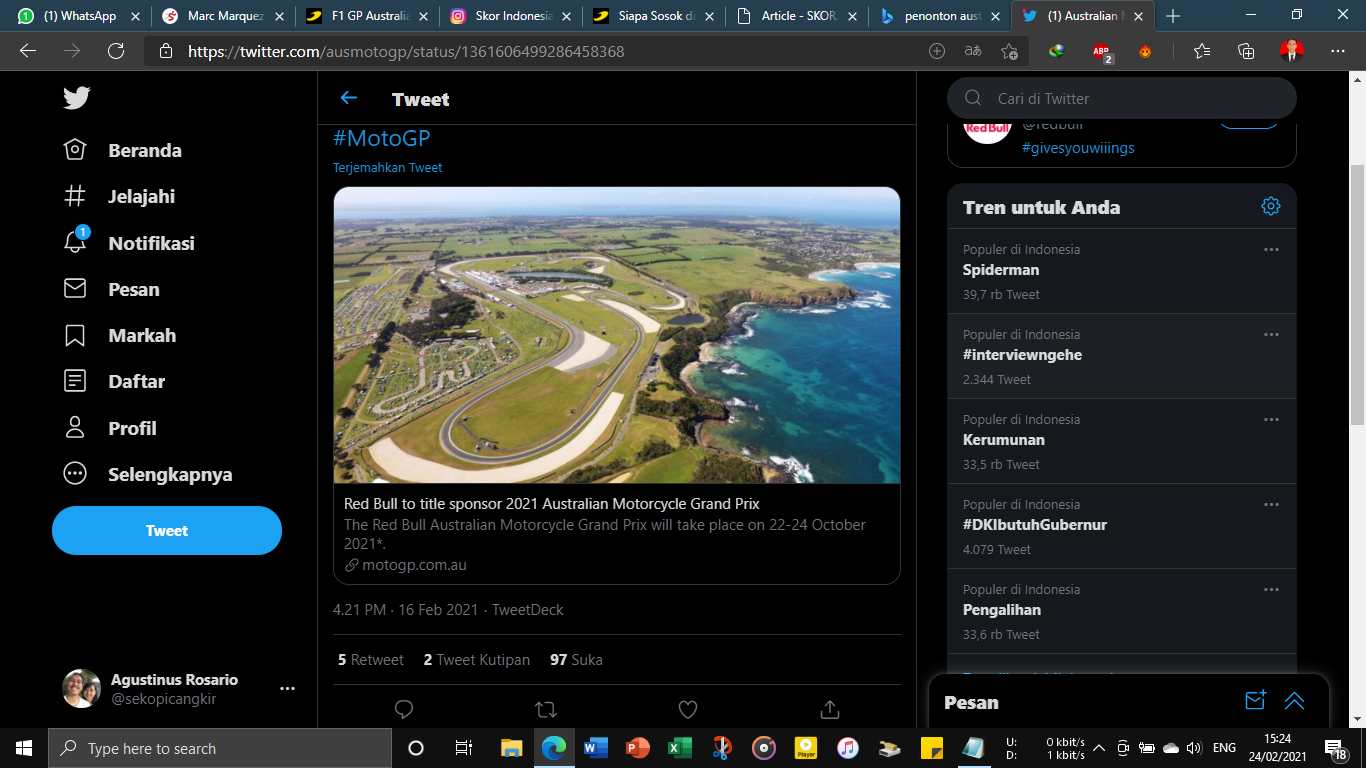Open more options for Spiderman trend
1366x768 pixels.
(1271, 250)
